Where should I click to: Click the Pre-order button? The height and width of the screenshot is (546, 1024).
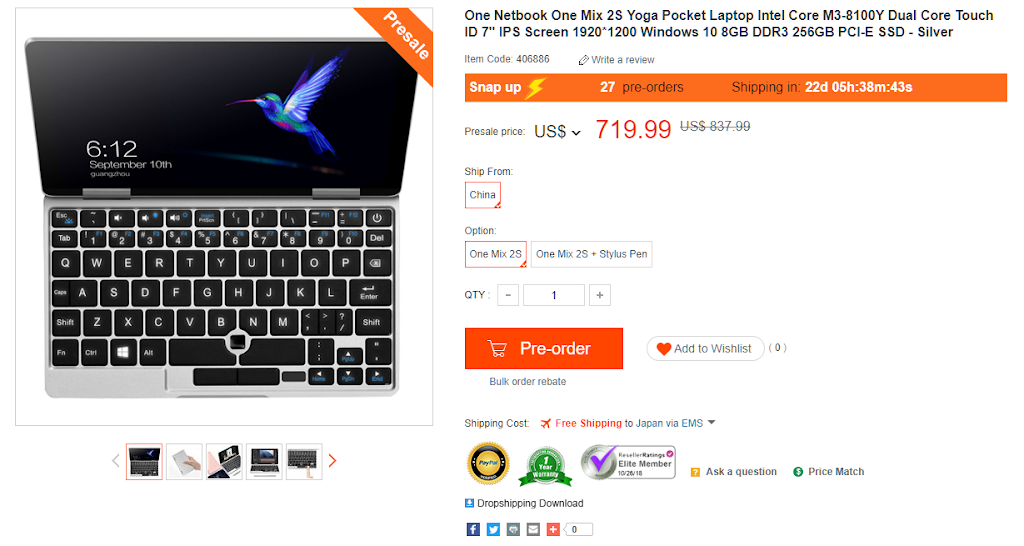[x=544, y=349]
